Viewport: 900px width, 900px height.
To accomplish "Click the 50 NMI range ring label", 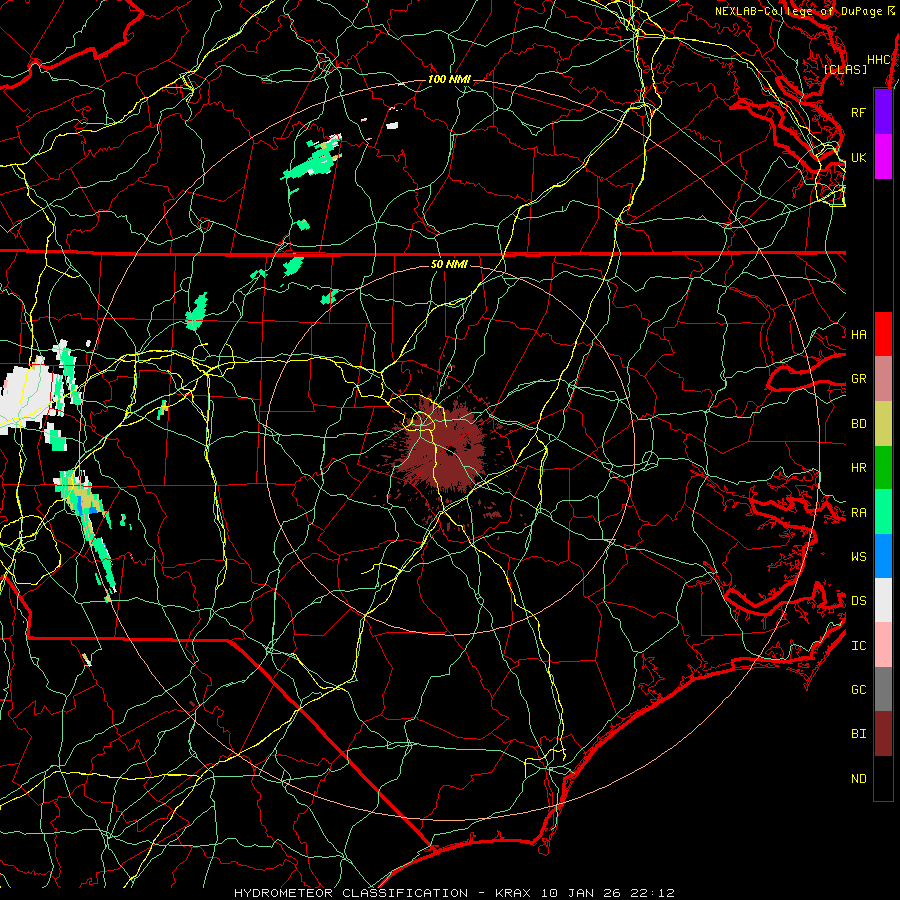I will (x=449, y=264).
